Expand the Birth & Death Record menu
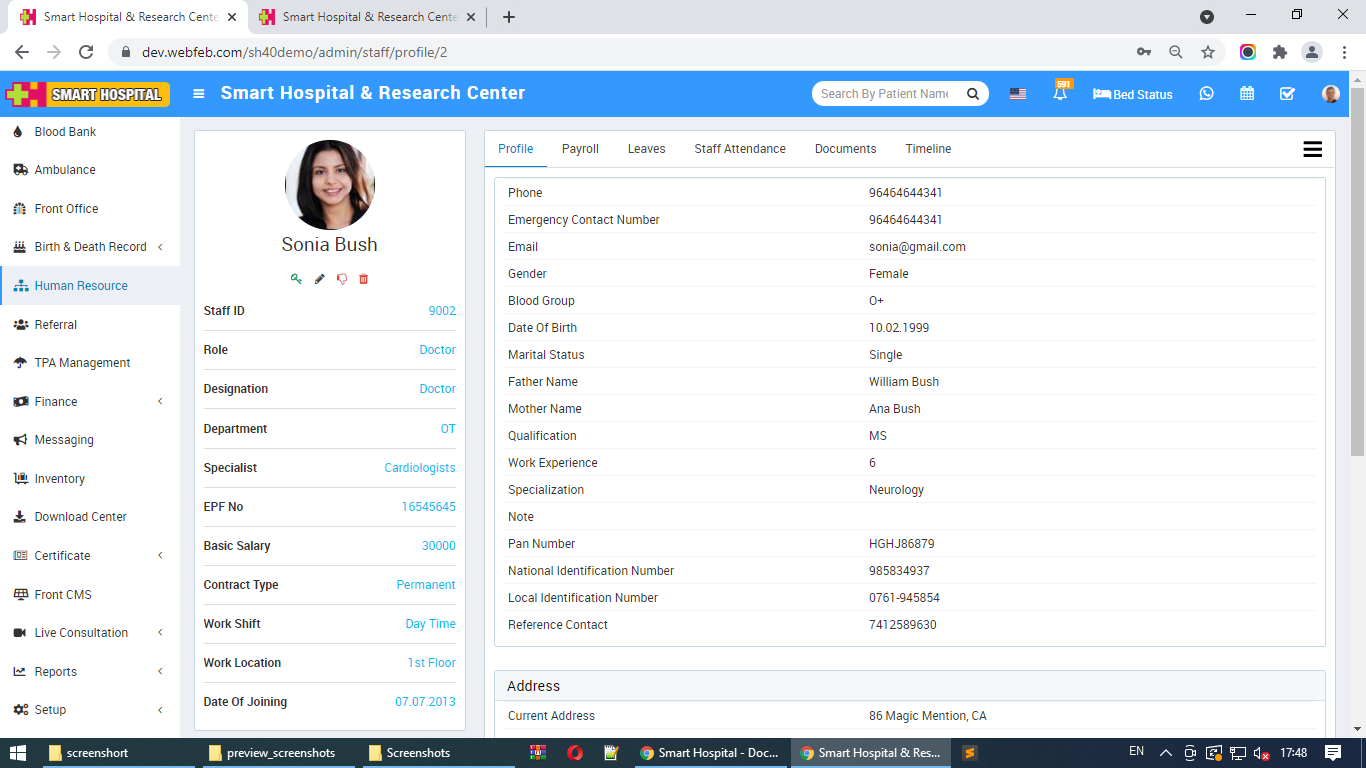Screen dimensions: 1366x768 coord(90,247)
